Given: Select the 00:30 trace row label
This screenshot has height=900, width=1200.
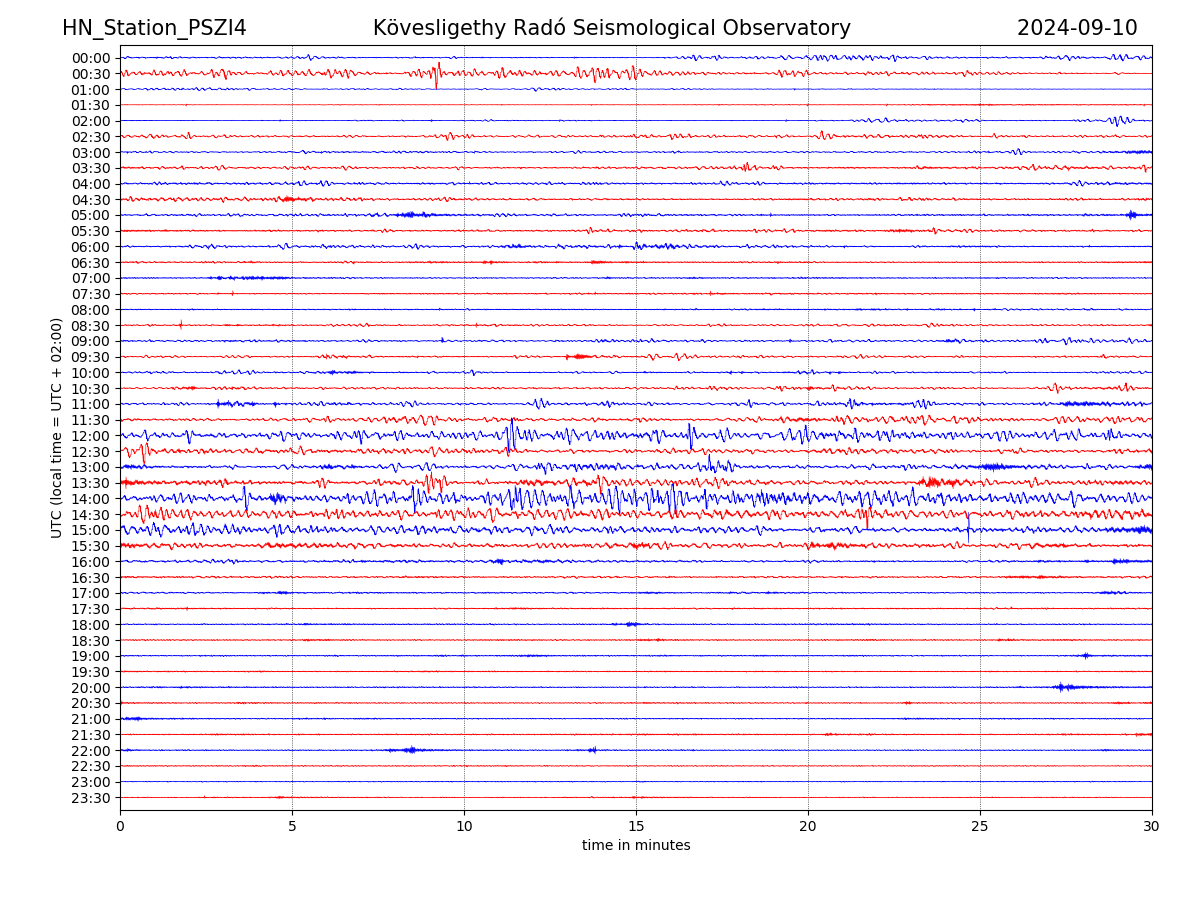Looking at the screenshot, I should point(91,74).
